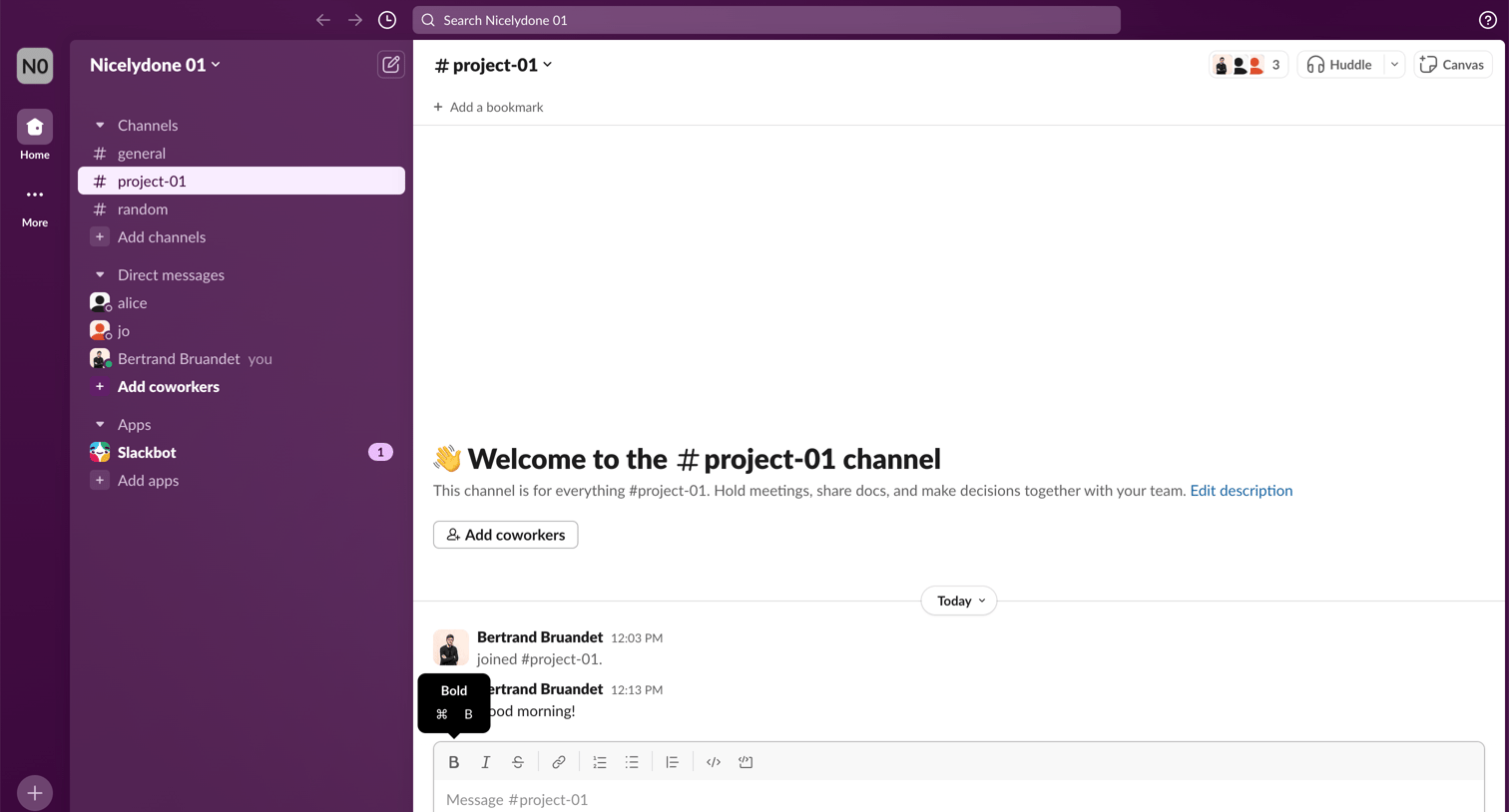Open the Today date jump dropdown
The height and width of the screenshot is (812, 1509).
tap(960, 601)
